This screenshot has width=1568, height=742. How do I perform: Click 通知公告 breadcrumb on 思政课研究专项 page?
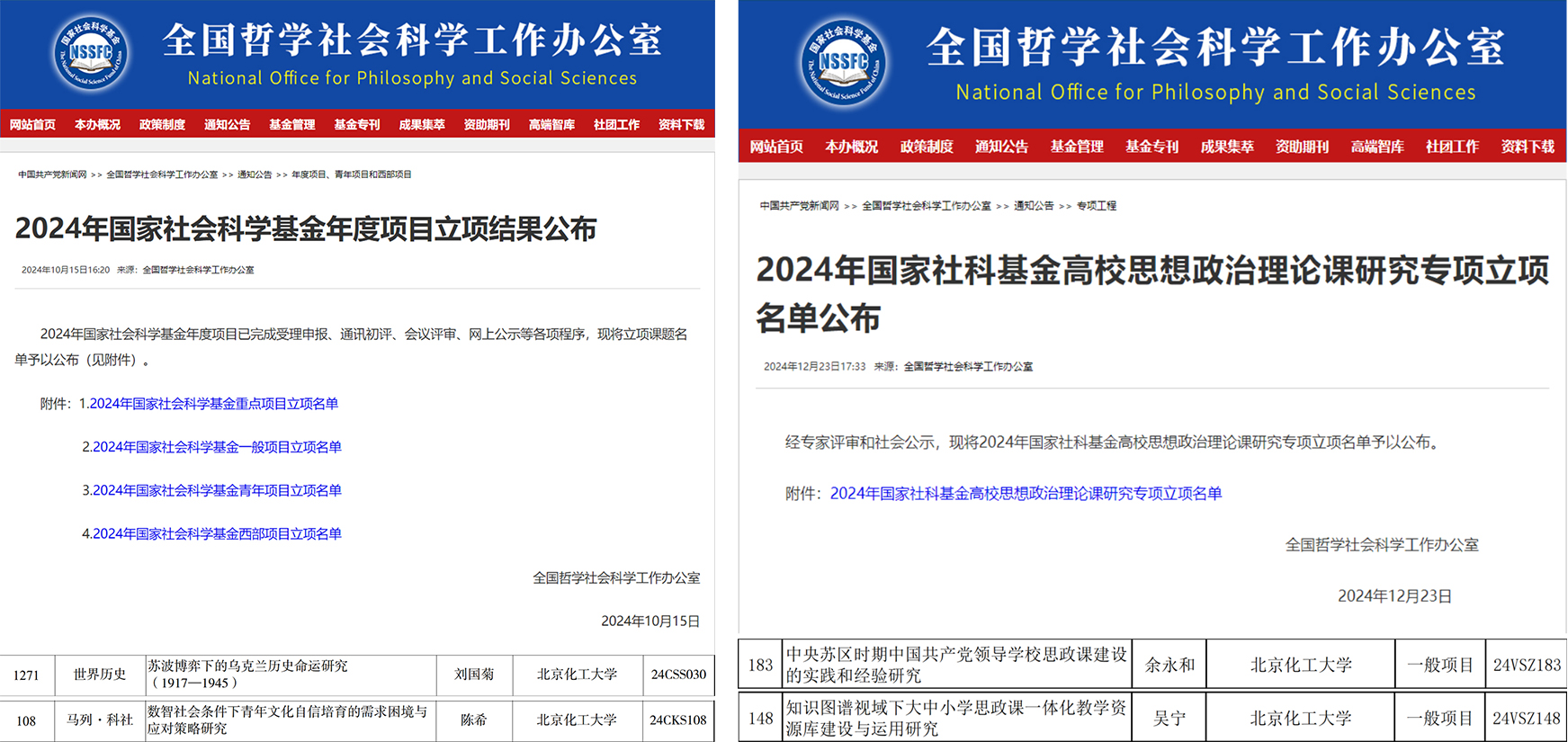click(x=1034, y=206)
